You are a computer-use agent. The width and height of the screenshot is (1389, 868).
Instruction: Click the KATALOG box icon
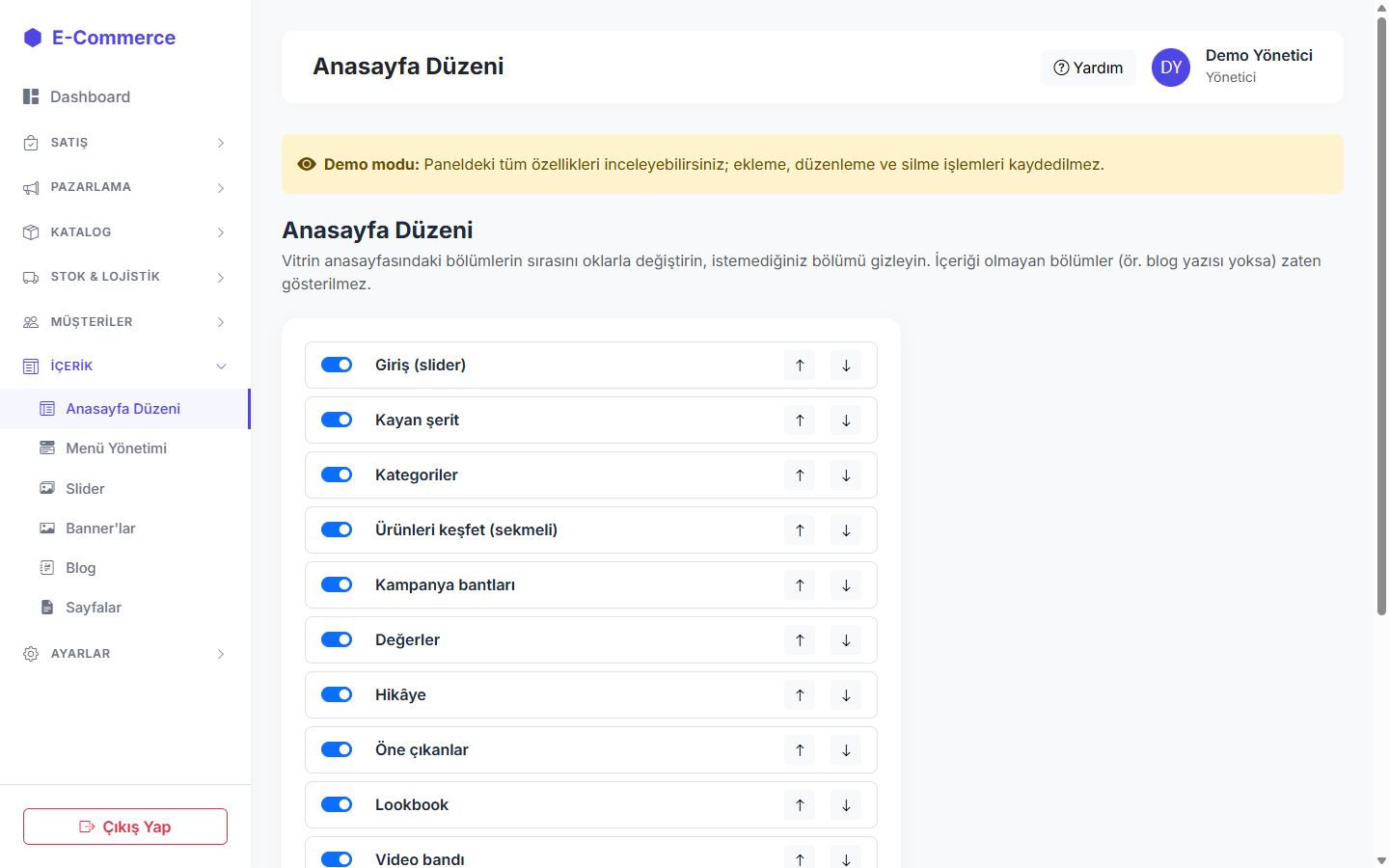point(31,232)
